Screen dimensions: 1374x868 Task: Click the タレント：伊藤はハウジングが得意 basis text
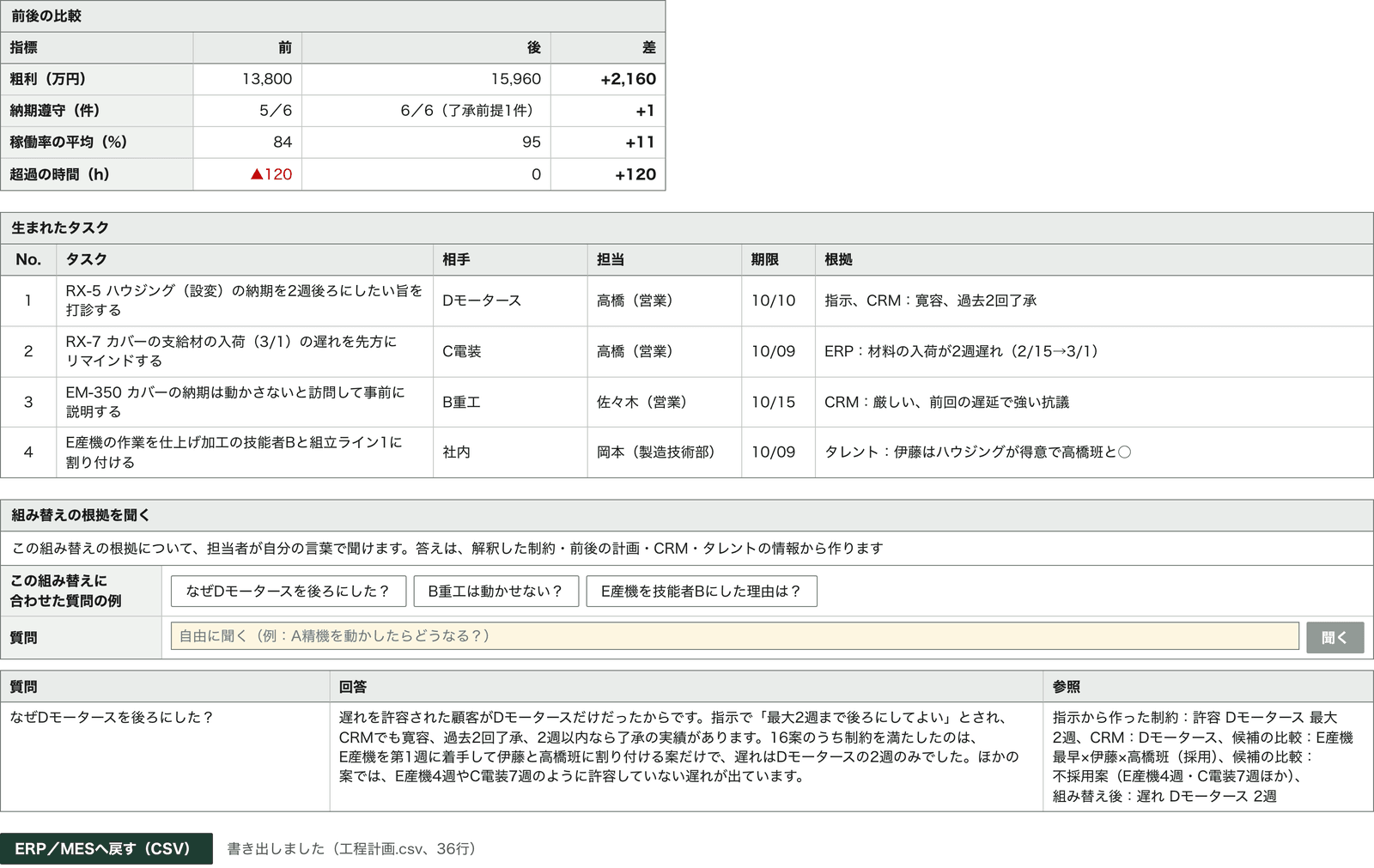[977, 452]
